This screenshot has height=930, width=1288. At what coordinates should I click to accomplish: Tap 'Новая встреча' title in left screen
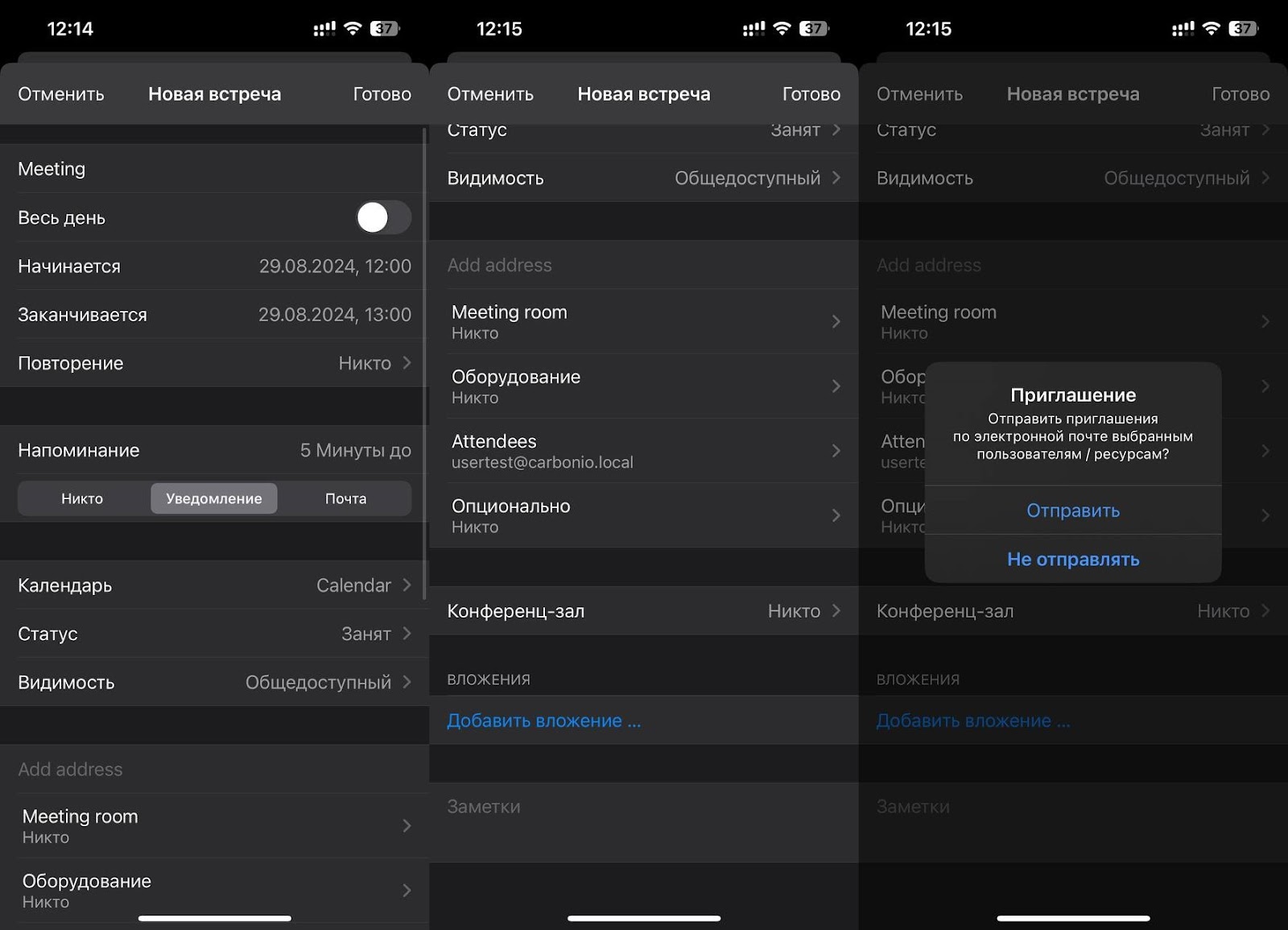click(215, 94)
